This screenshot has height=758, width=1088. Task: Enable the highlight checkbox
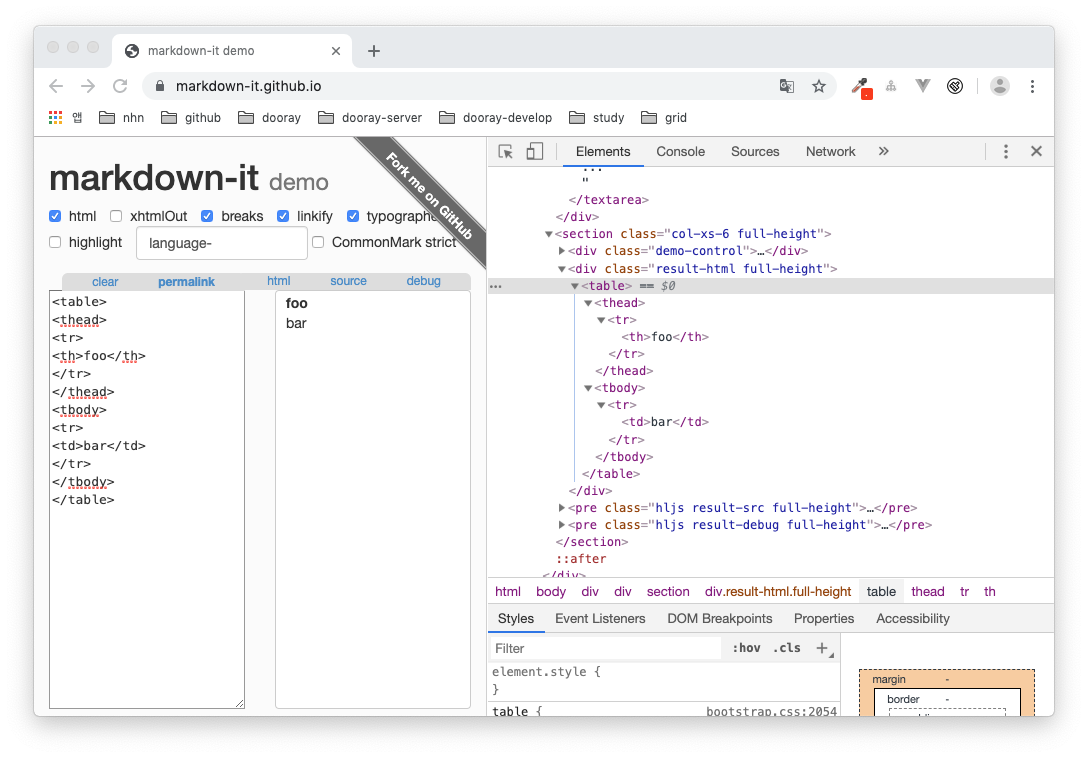[56, 242]
